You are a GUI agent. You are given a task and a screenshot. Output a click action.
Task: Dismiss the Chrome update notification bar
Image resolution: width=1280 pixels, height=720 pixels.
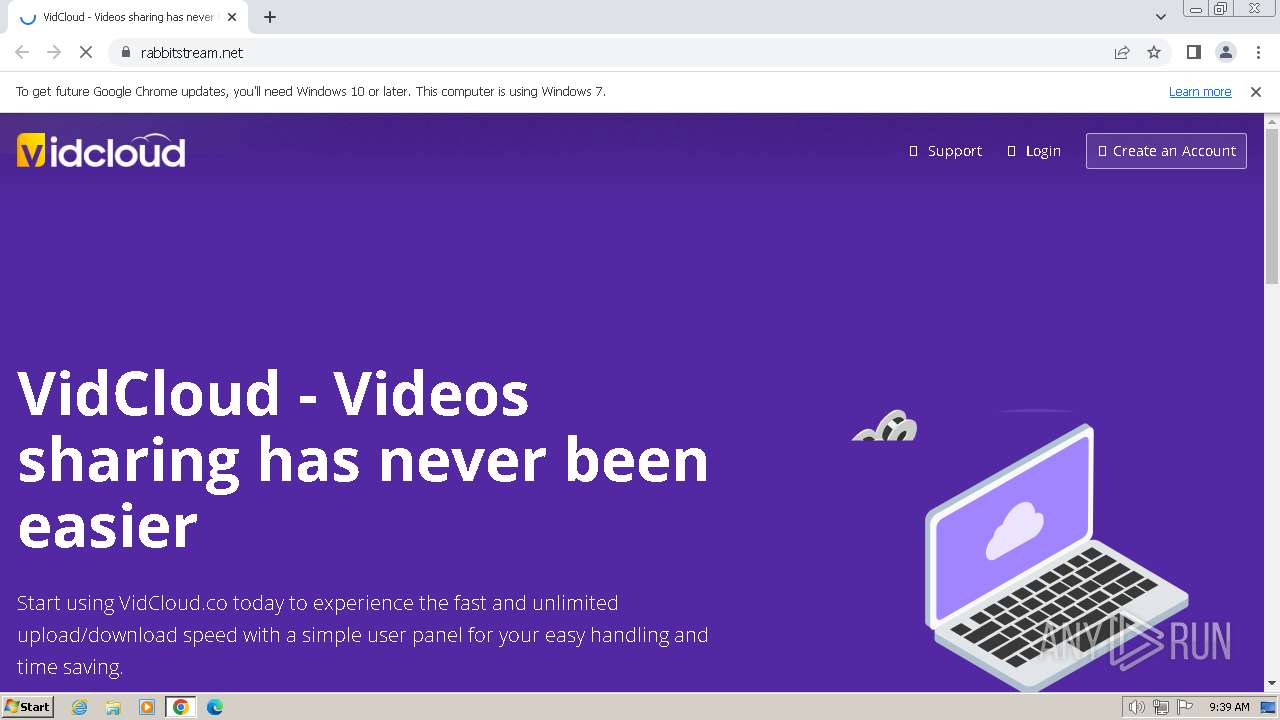tap(1256, 92)
